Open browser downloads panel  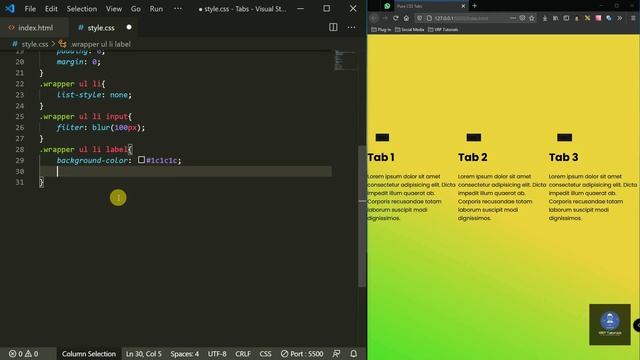tap(545, 18)
